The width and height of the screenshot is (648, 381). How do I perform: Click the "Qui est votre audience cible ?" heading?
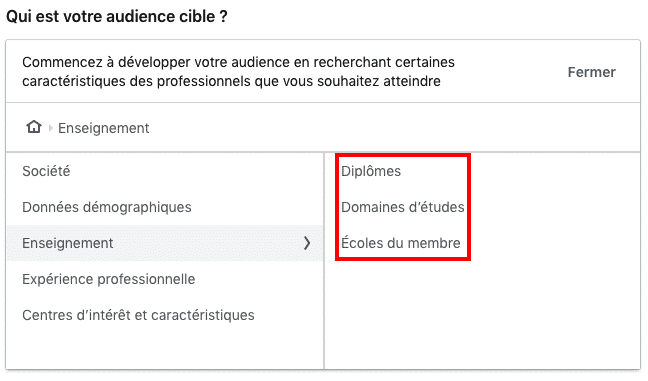[117, 17]
